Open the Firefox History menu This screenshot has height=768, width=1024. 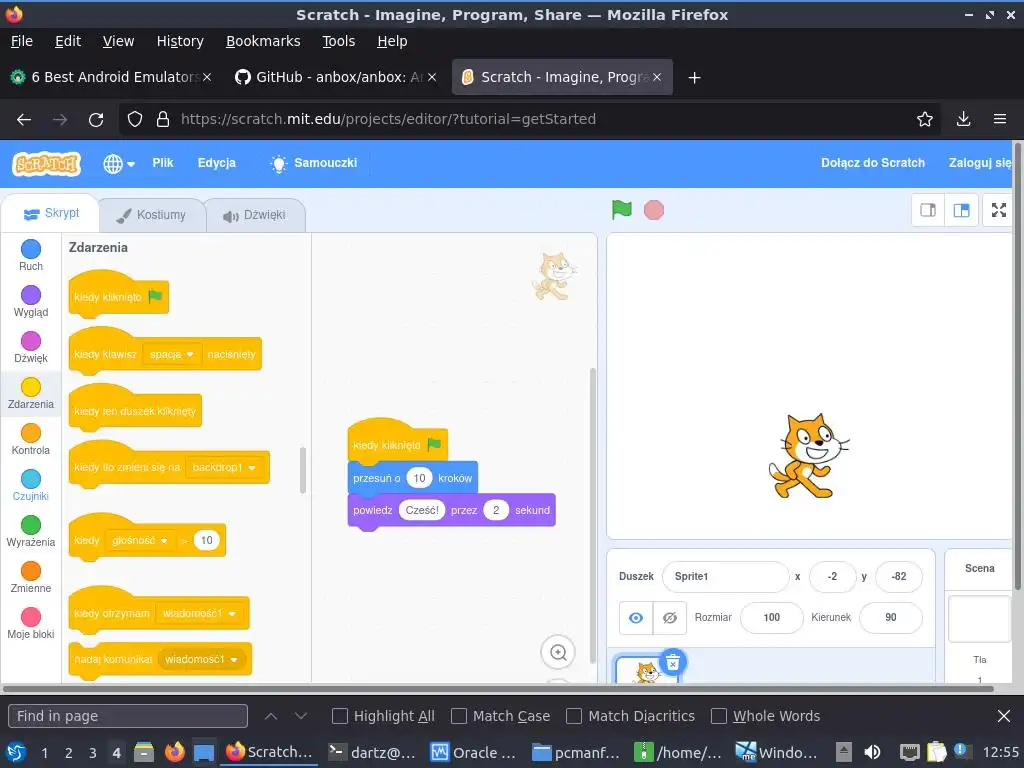(x=180, y=41)
